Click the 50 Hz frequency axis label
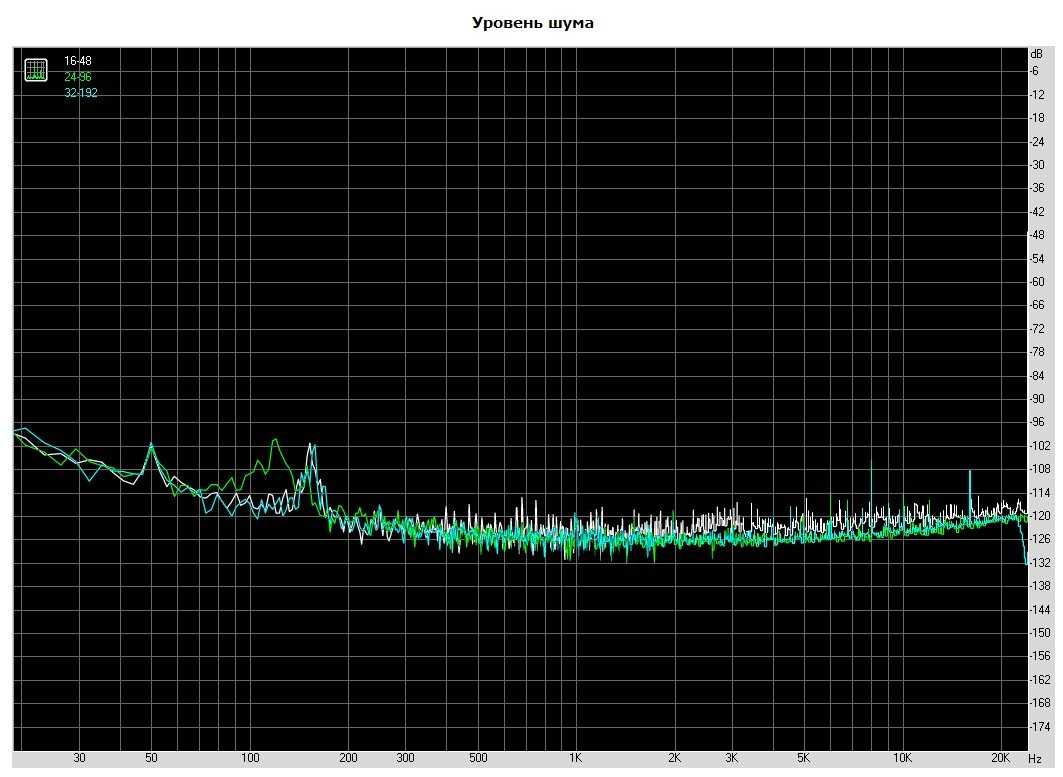 point(151,758)
